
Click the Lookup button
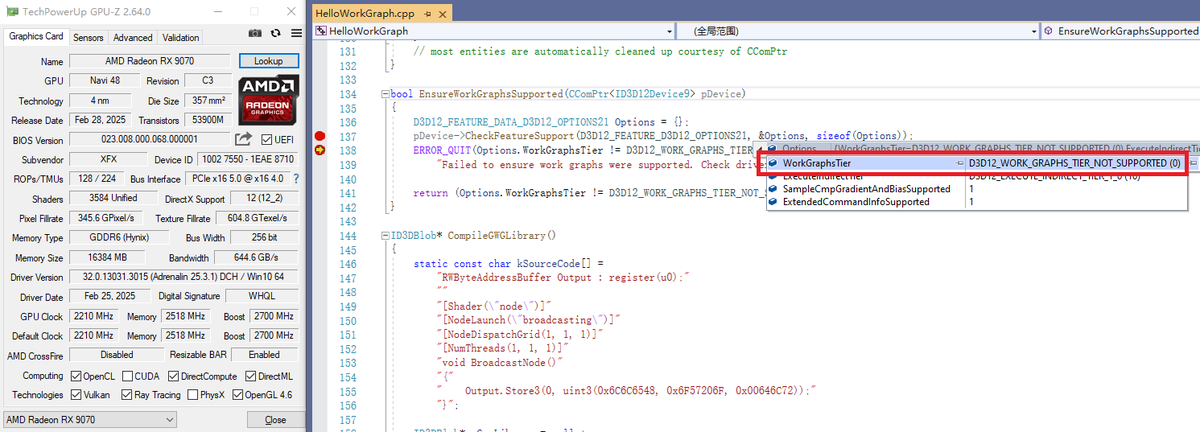pyautogui.click(x=269, y=61)
